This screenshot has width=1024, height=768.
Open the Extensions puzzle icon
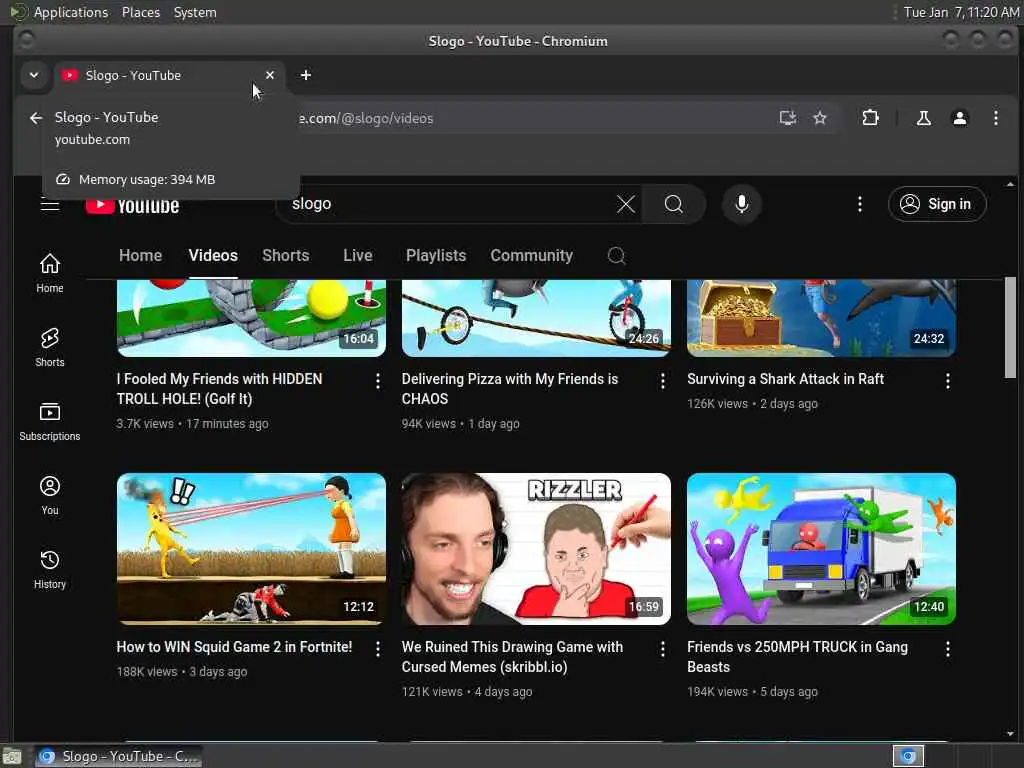[871, 118]
